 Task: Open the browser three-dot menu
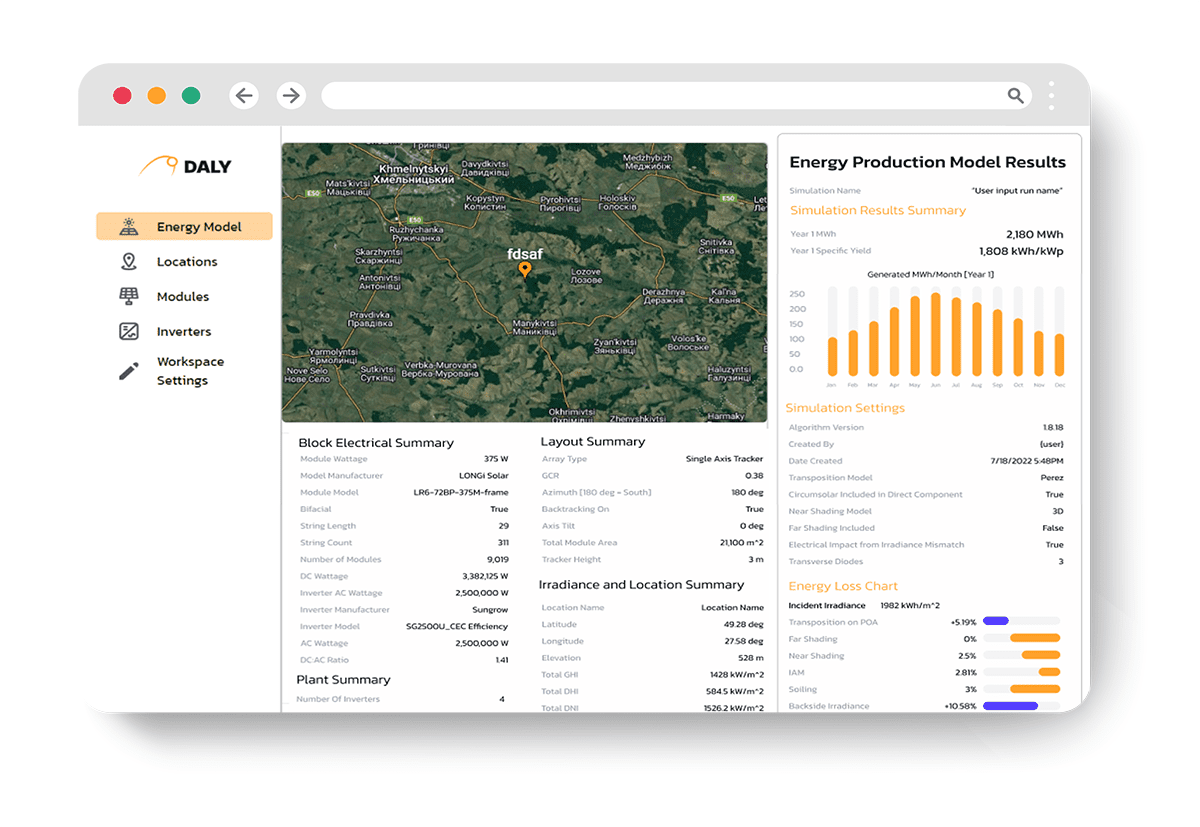pos(1051,95)
